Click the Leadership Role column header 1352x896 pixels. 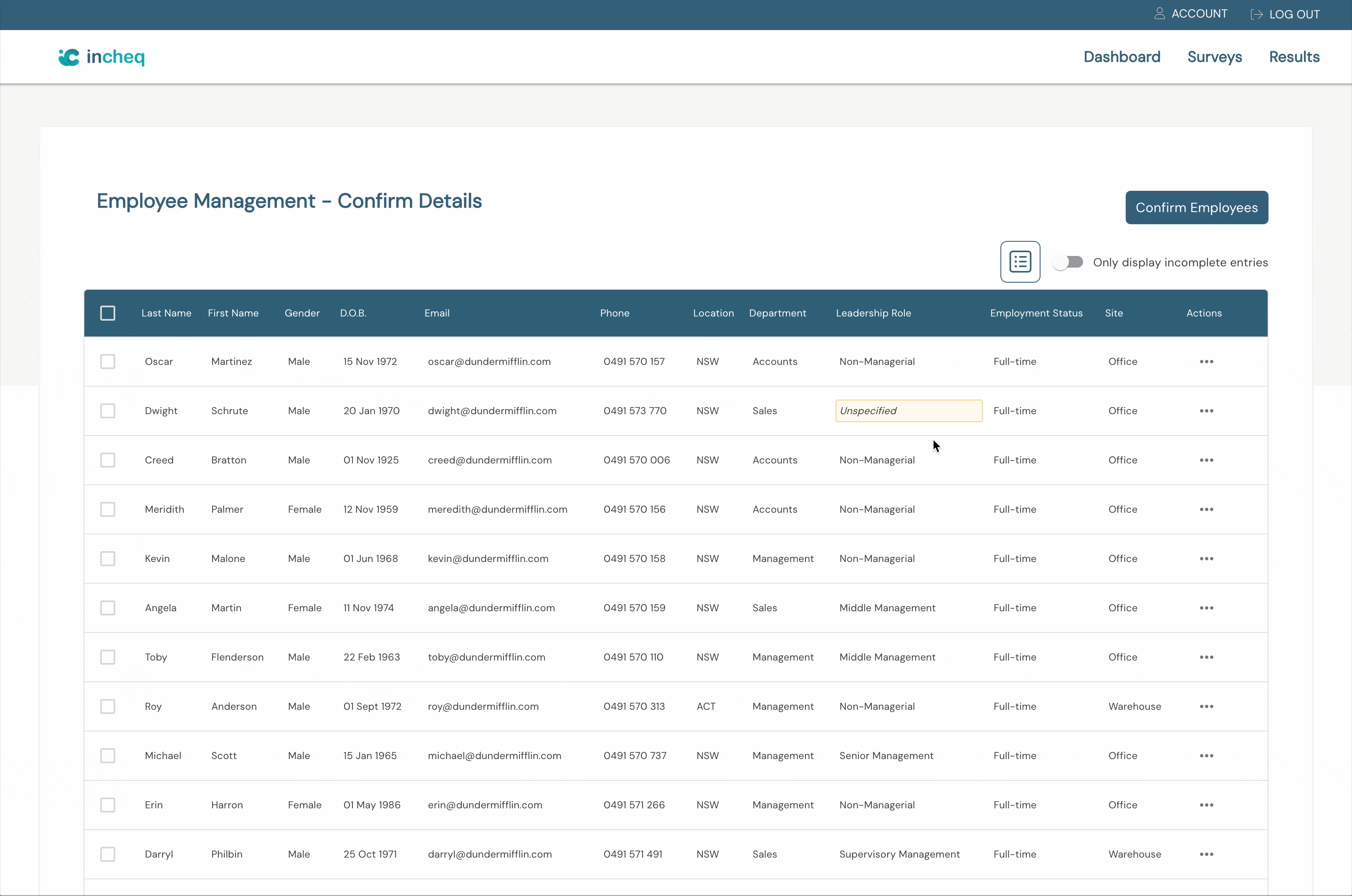(873, 313)
